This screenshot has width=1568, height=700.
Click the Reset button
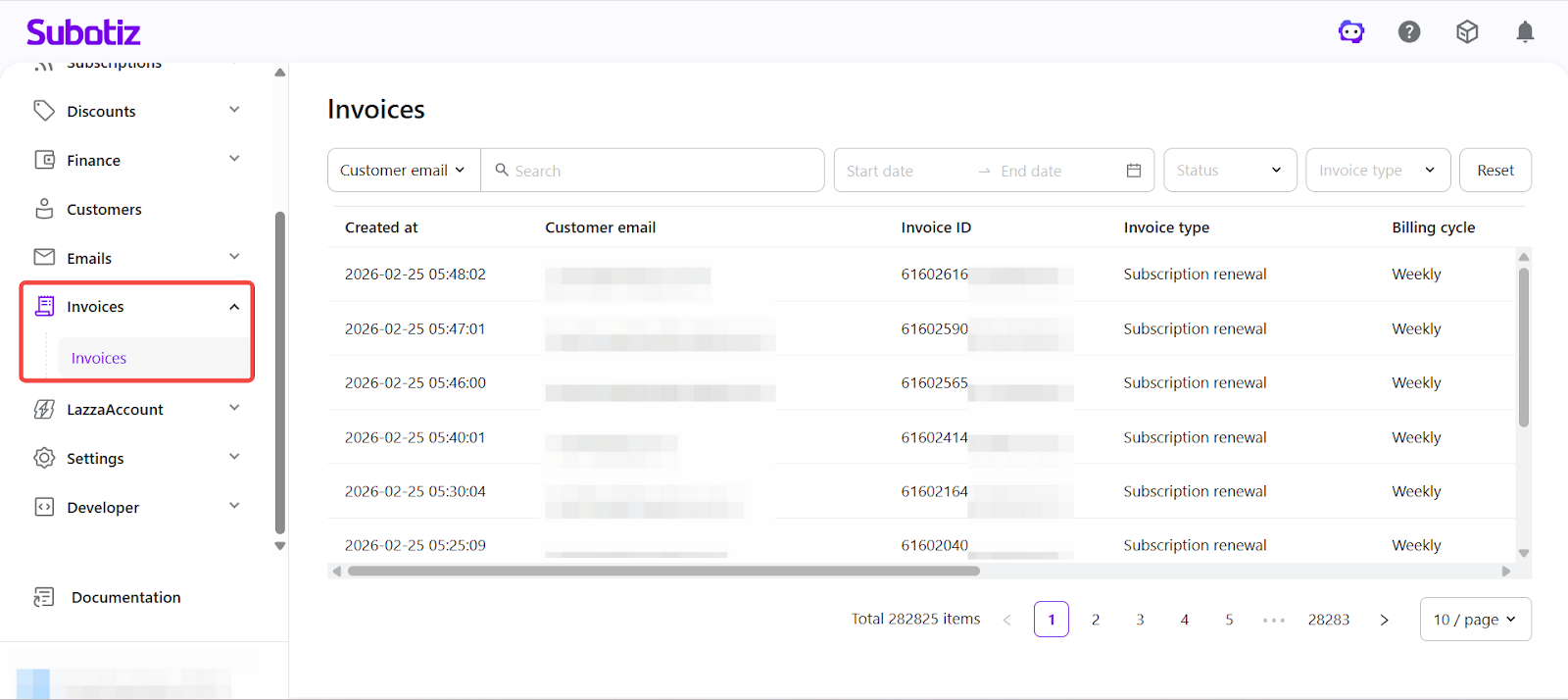pos(1494,171)
